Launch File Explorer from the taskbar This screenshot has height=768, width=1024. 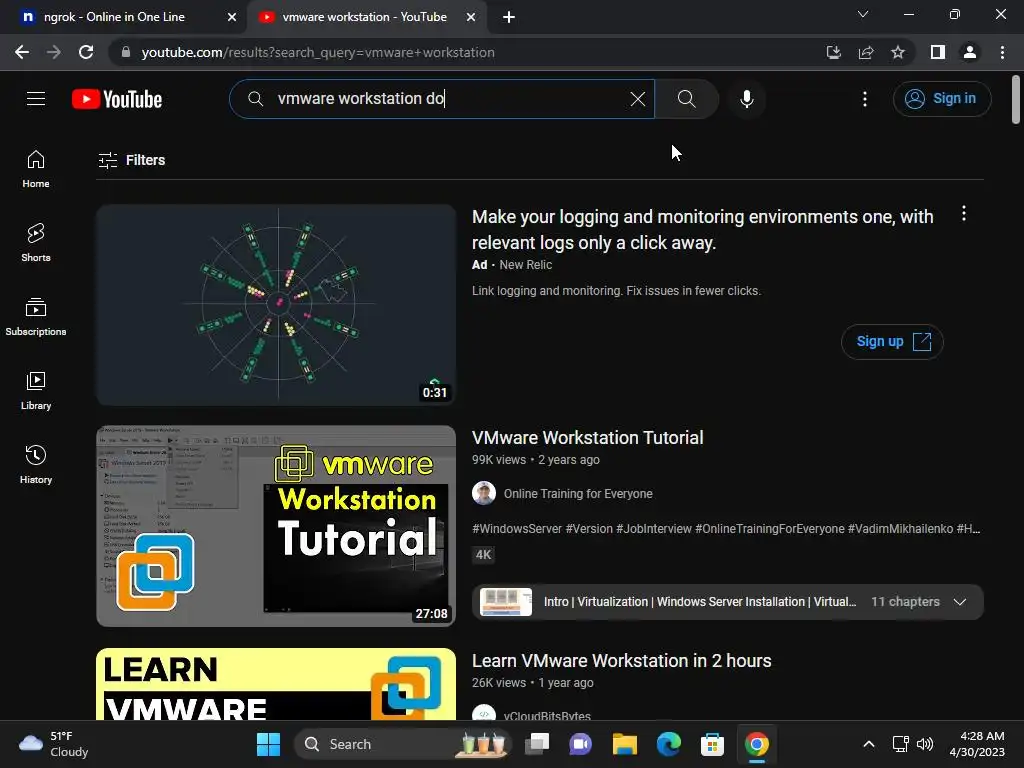[x=624, y=744]
